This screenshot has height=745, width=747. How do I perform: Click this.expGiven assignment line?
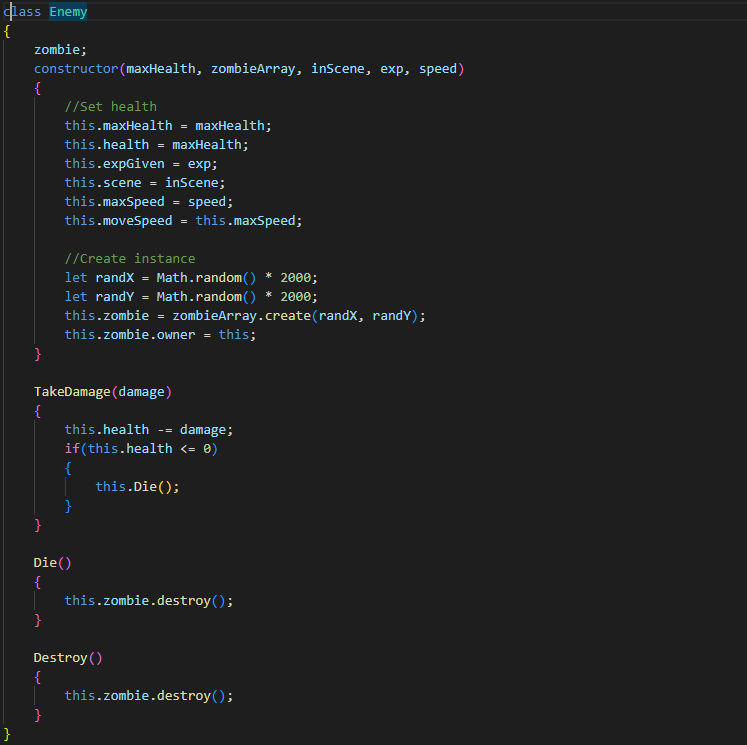(141, 163)
